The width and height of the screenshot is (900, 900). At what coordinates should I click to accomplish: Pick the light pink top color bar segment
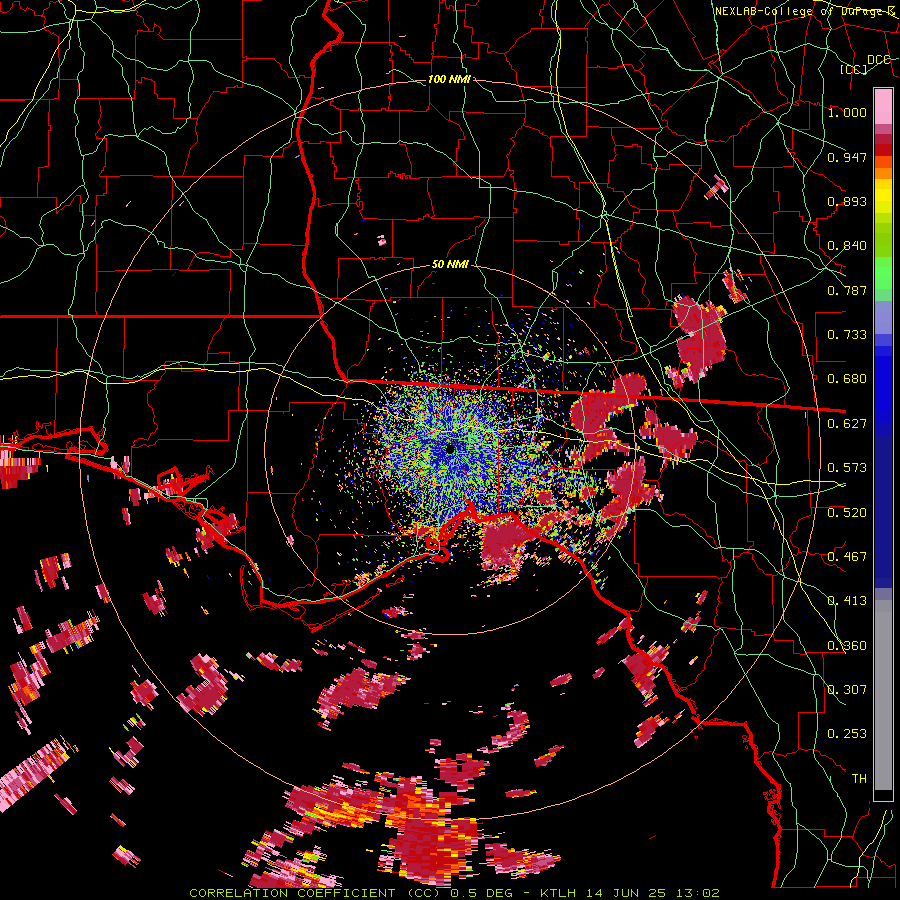[883, 107]
